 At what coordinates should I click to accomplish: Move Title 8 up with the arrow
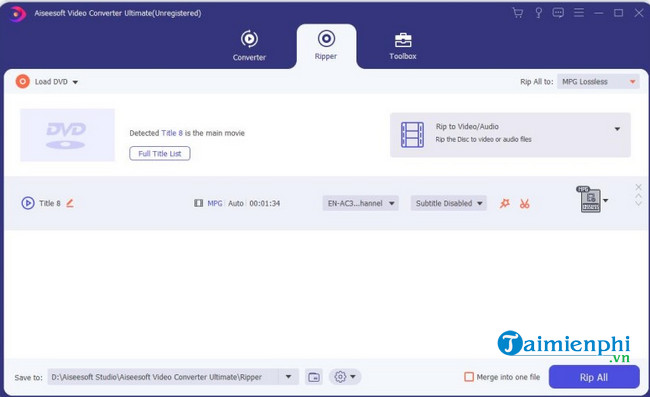(638, 196)
